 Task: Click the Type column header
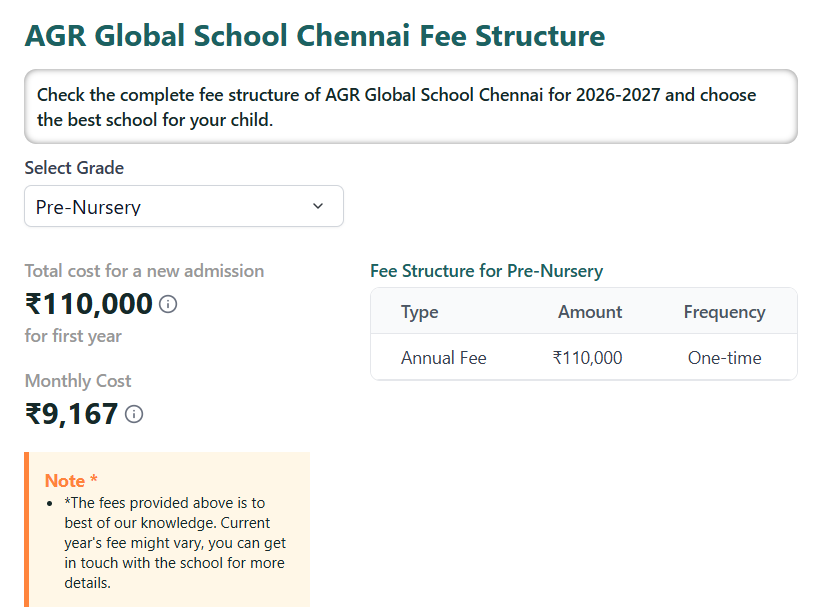(419, 311)
